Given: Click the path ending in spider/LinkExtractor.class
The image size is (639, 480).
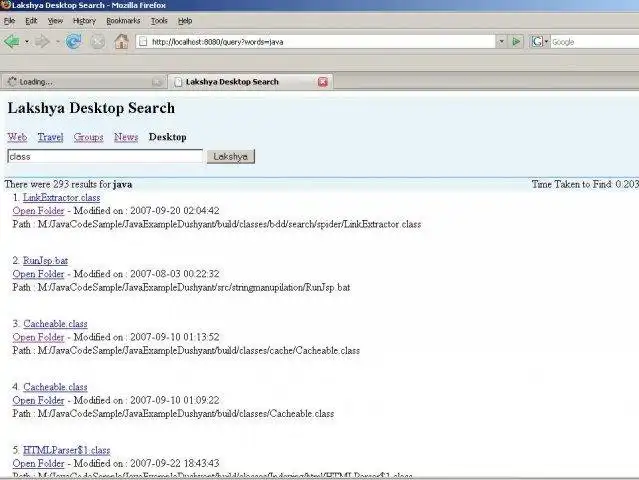Looking at the screenshot, I should point(217,225).
